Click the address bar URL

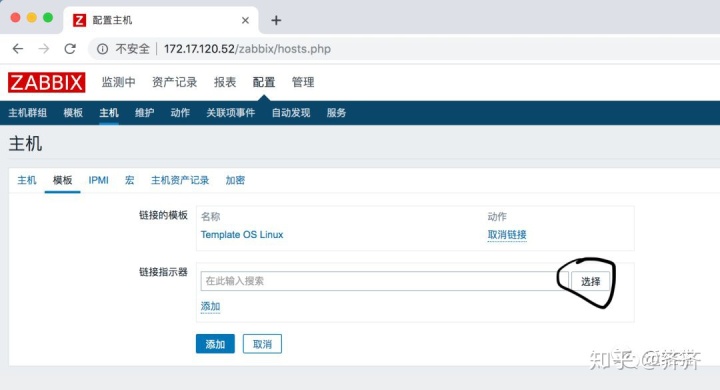point(247,49)
